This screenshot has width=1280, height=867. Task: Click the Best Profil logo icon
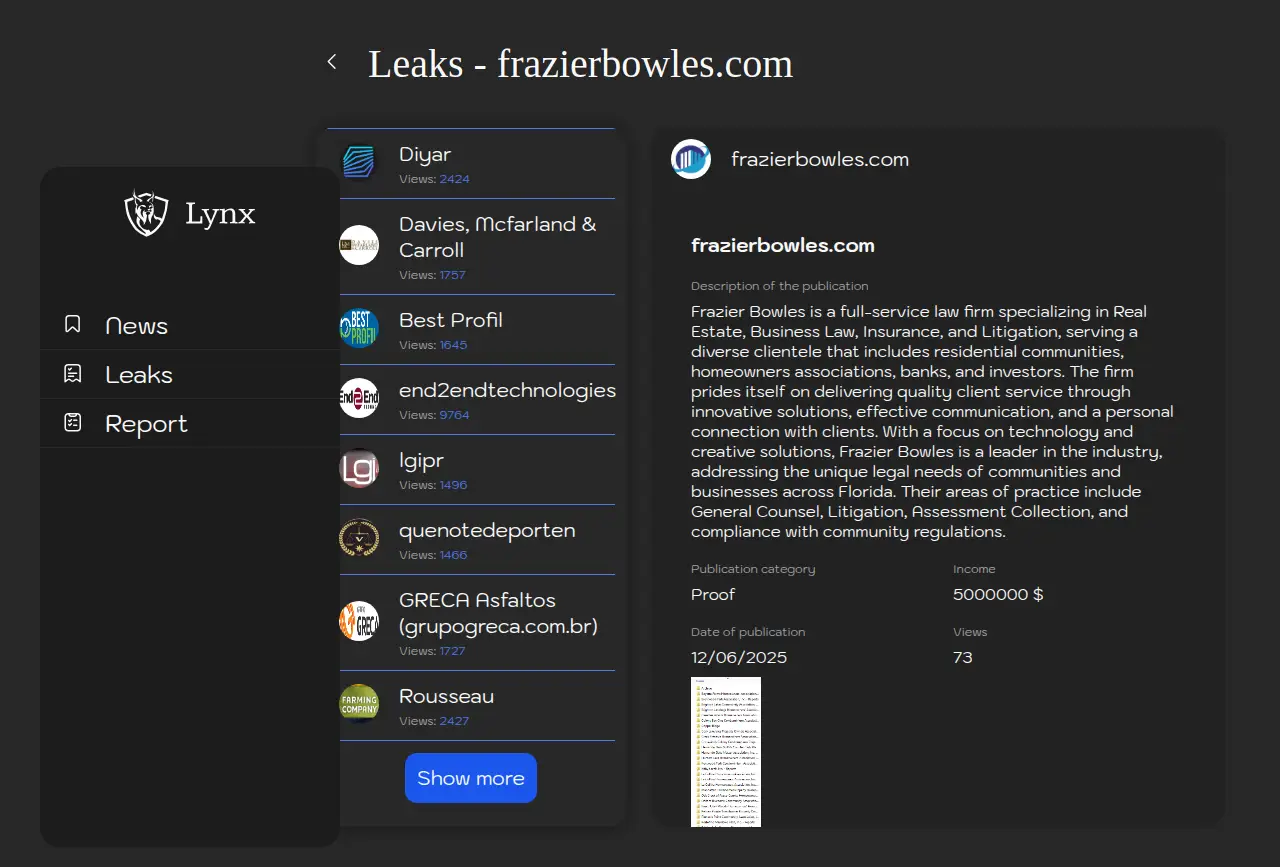(359, 328)
